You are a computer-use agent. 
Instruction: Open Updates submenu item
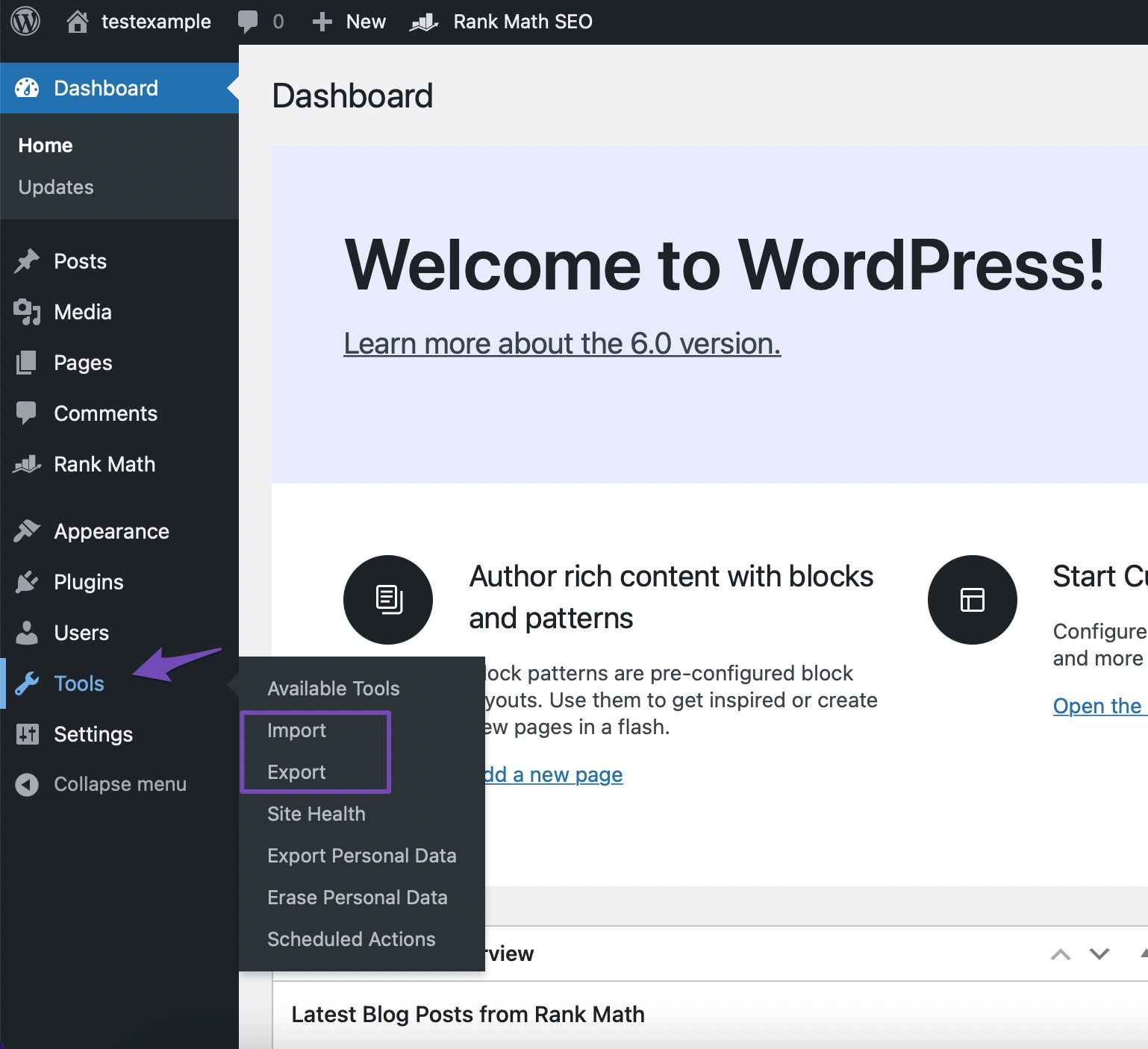pos(56,187)
